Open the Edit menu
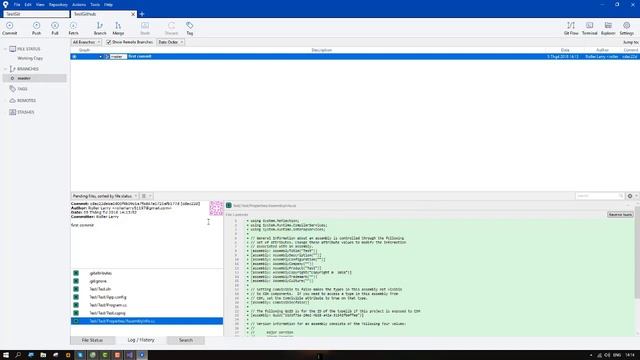640x360 pixels. 28,4
